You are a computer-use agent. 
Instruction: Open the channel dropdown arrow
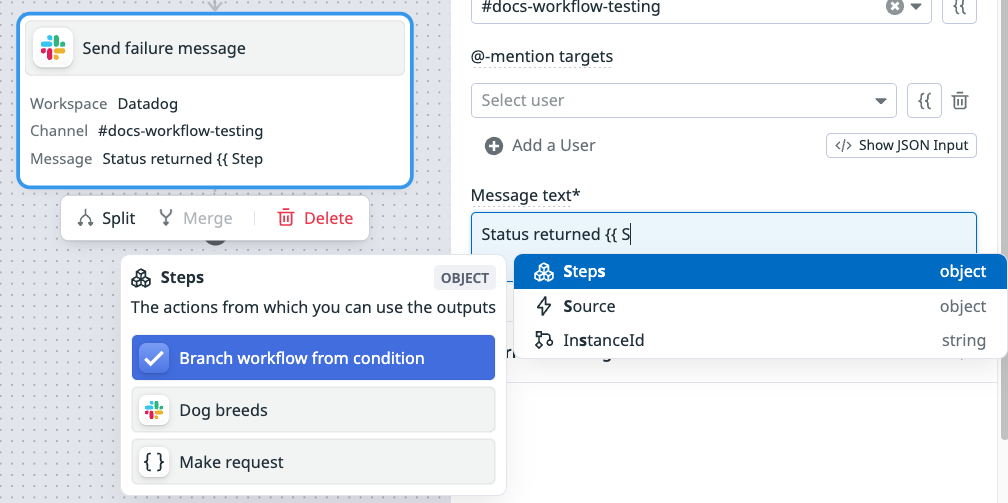click(915, 7)
